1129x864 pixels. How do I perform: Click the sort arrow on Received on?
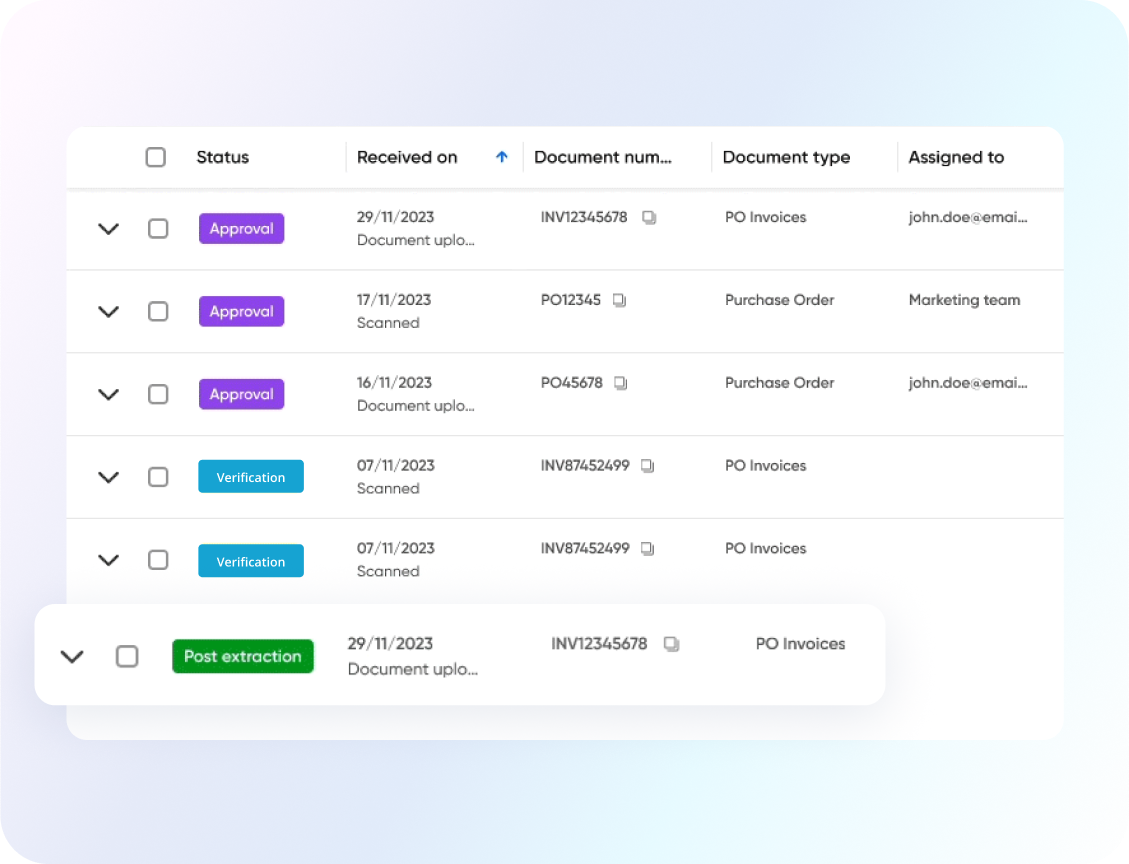pos(502,157)
